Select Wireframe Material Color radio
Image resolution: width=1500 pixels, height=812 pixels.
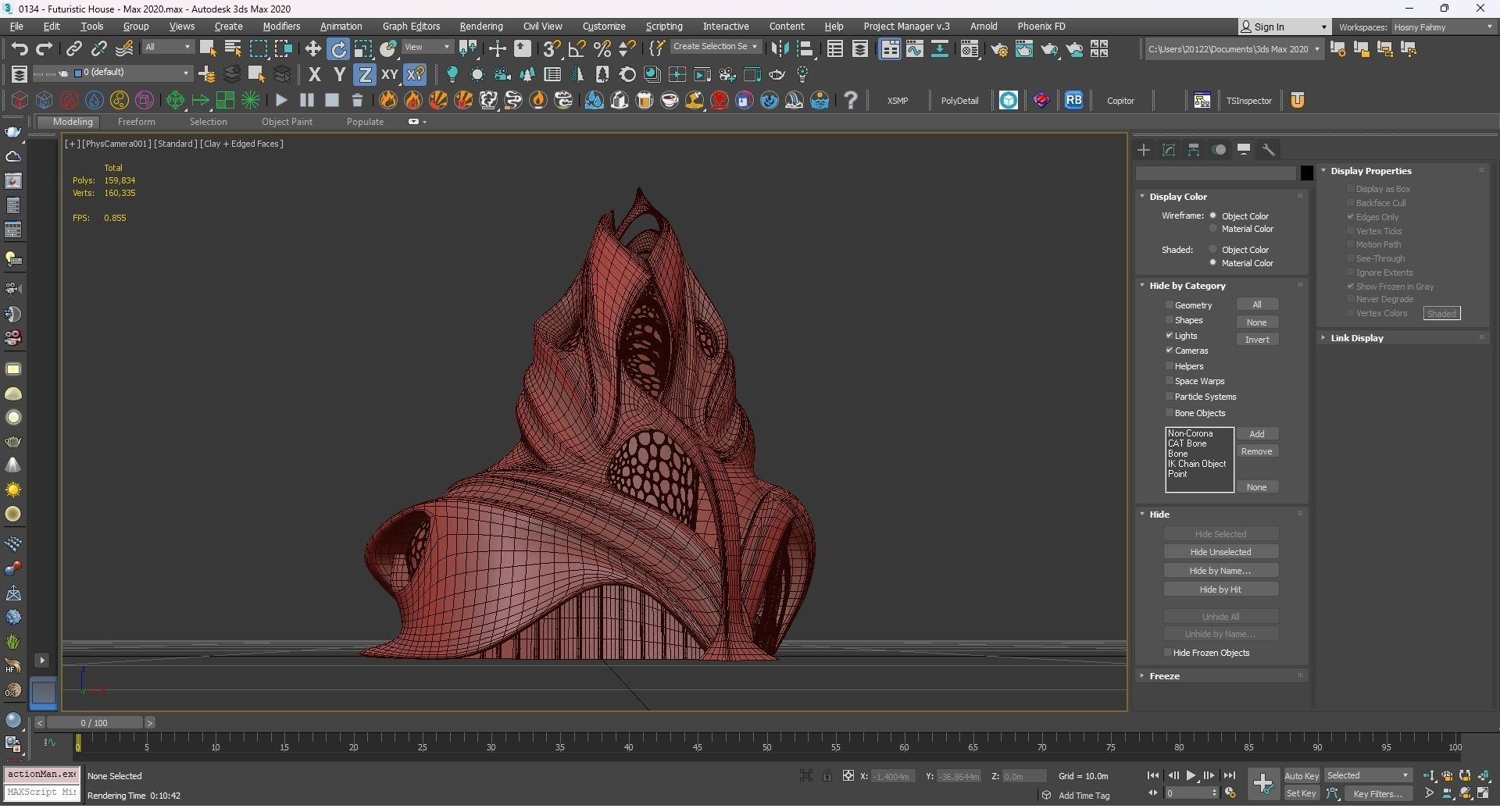(1213, 229)
